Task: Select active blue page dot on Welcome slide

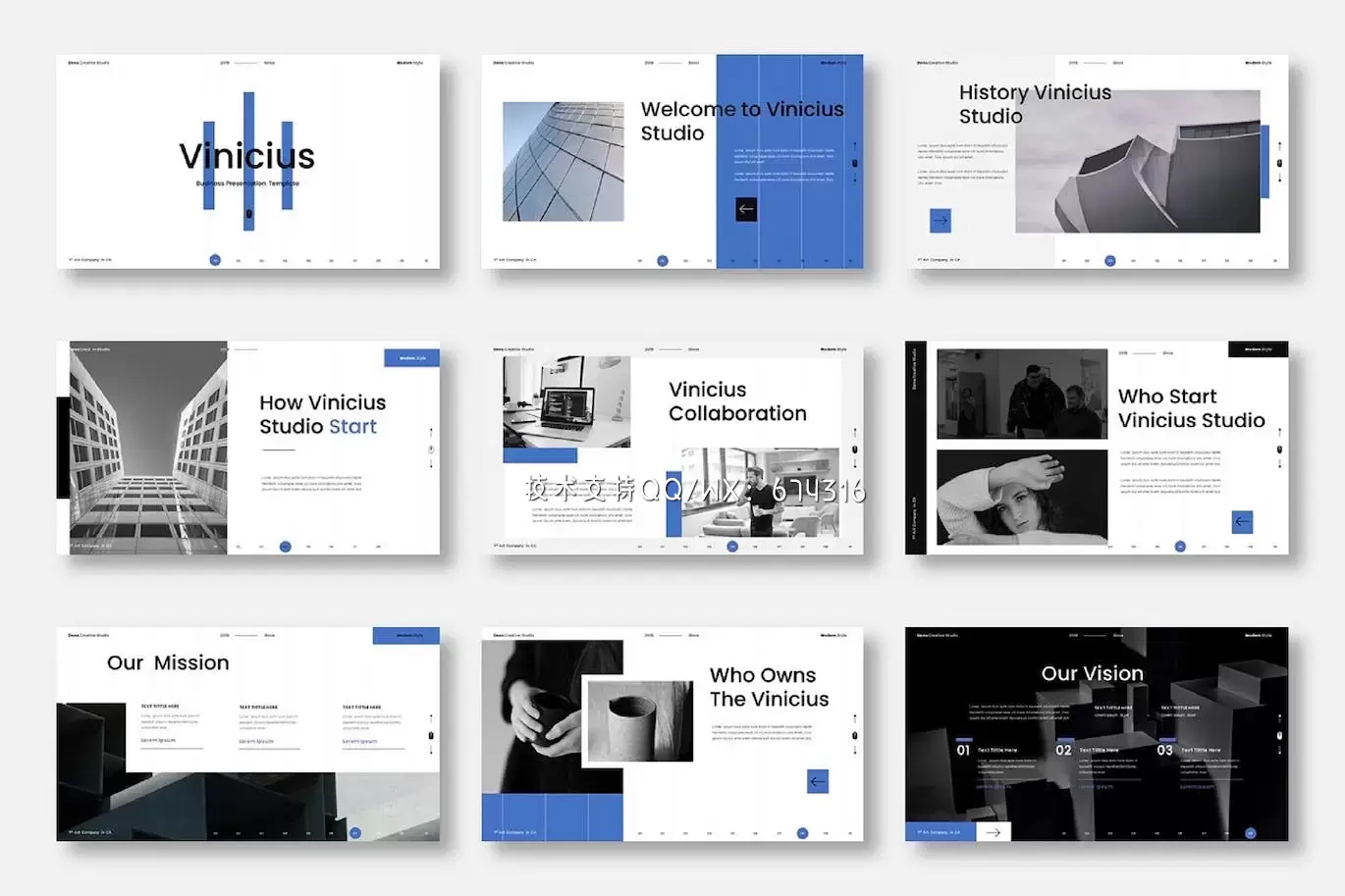Action: [663, 261]
